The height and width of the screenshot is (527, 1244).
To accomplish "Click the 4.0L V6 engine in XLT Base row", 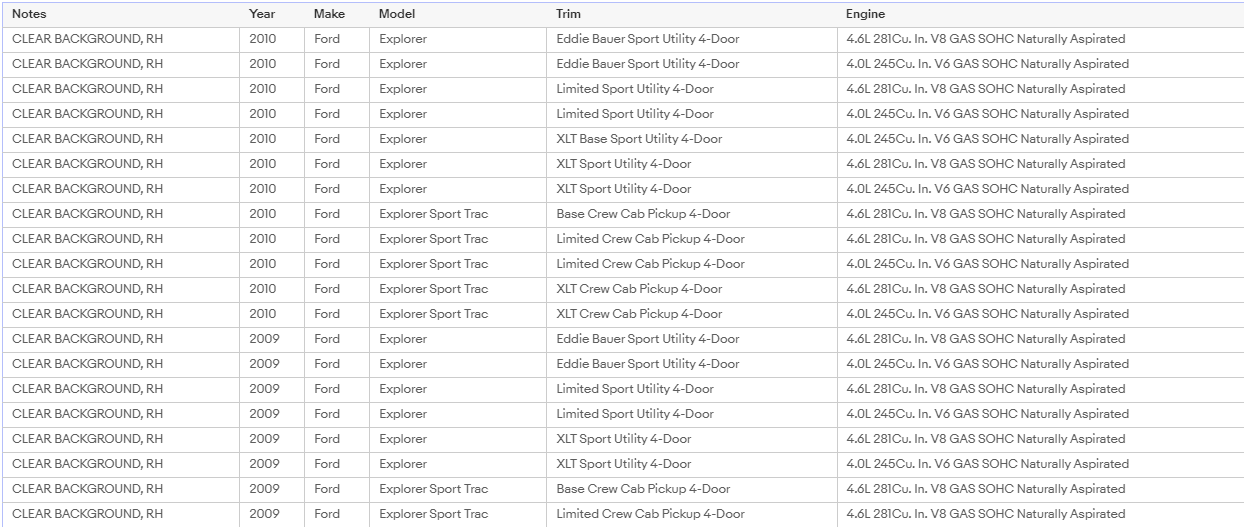I will [x=987, y=139].
